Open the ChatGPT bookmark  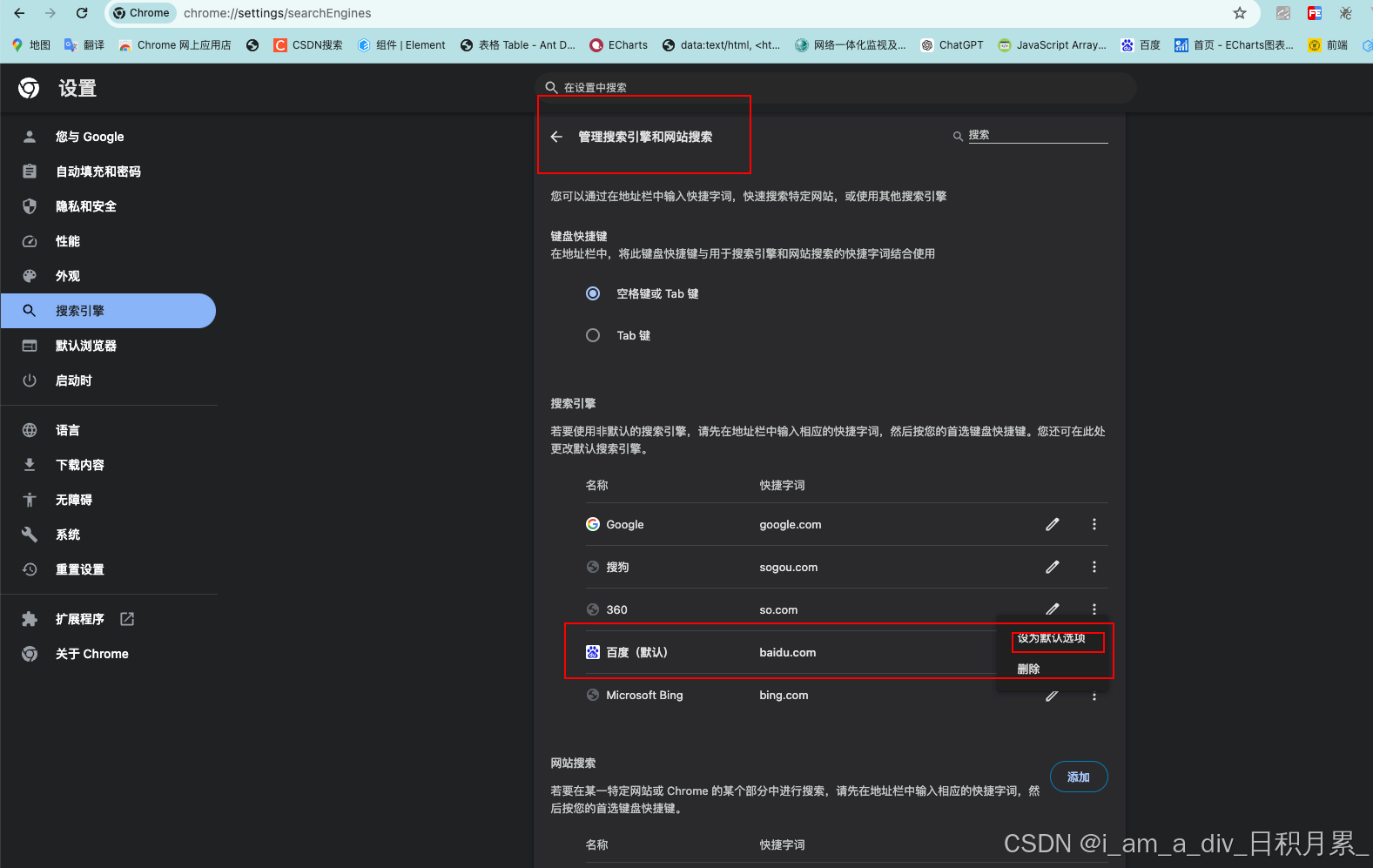point(952,45)
